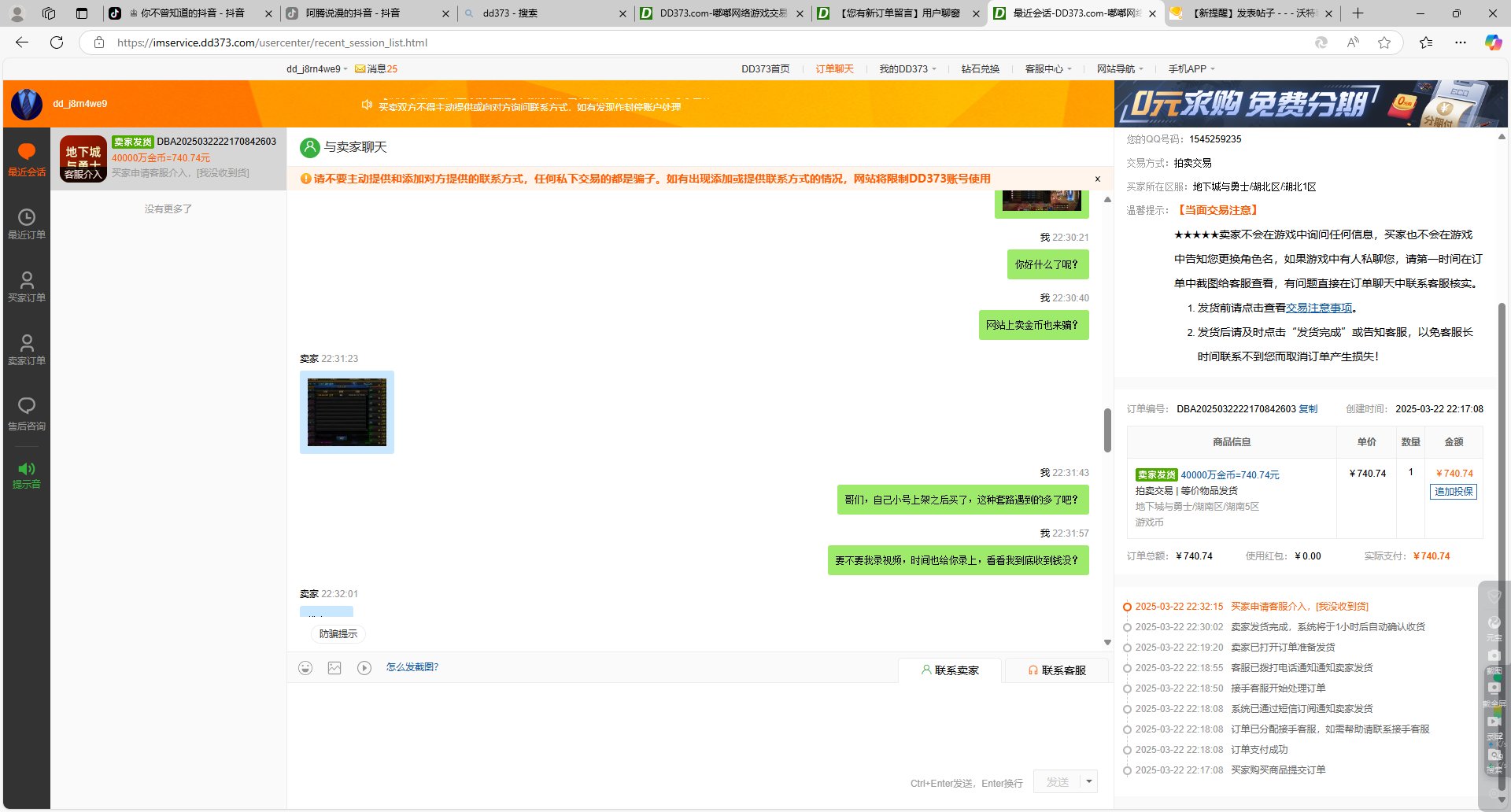Open 售后咨询 in the sidebar
Image resolution: width=1511 pixels, height=812 pixels.
click(27, 414)
